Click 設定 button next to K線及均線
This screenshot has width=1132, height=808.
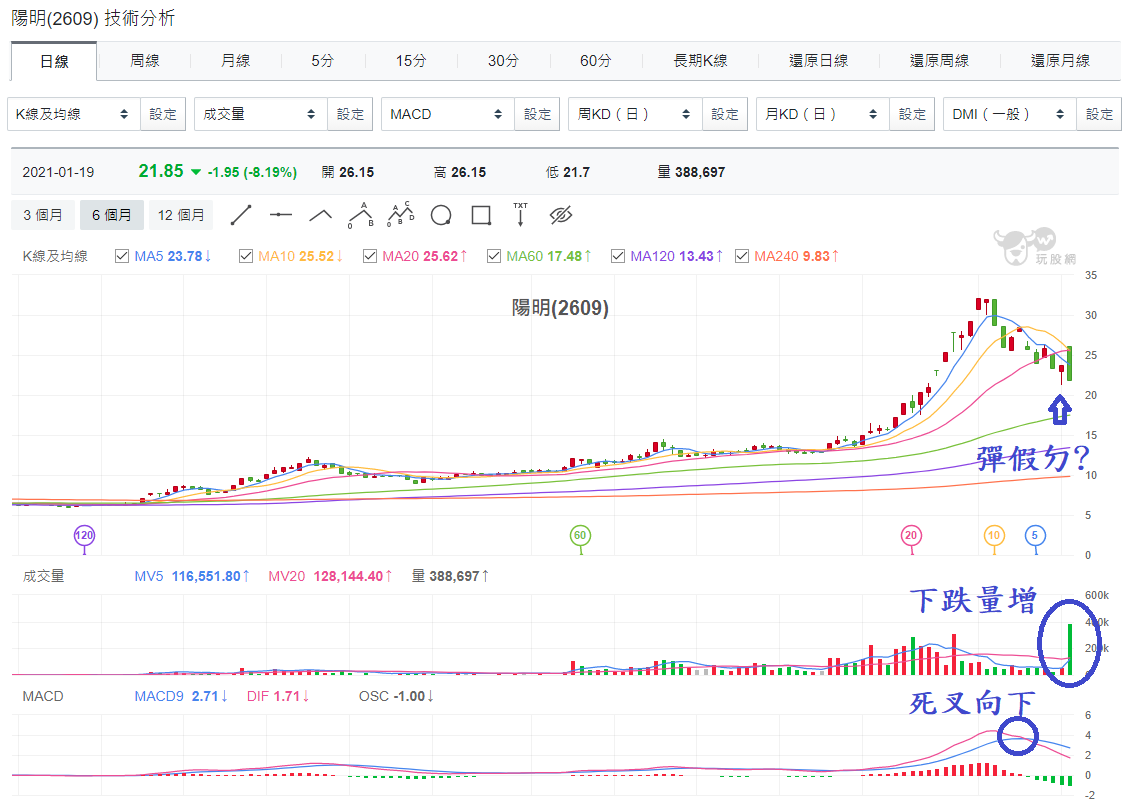(x=163, y=114)
